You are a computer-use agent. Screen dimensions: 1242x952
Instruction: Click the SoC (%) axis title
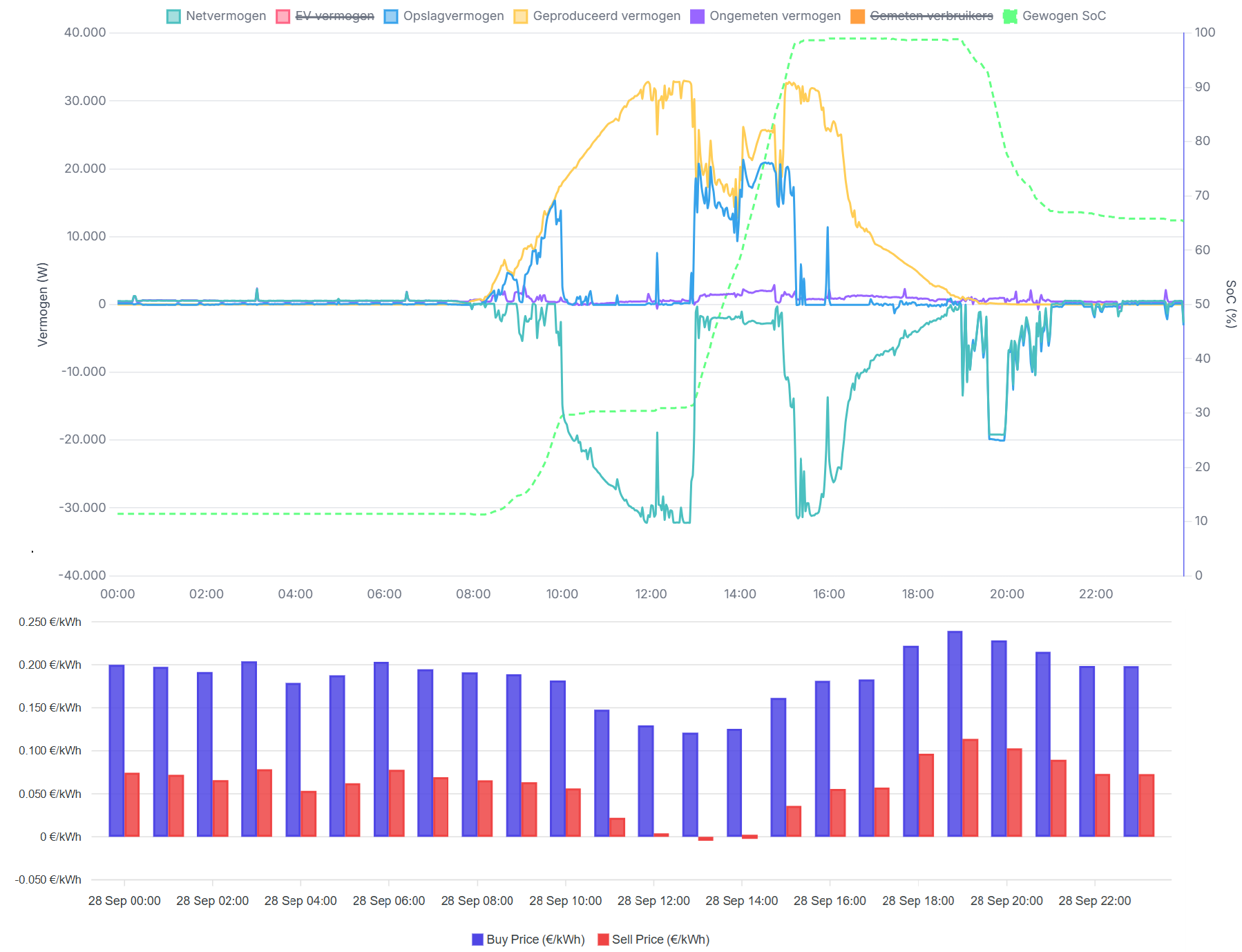coord(1231,304)
